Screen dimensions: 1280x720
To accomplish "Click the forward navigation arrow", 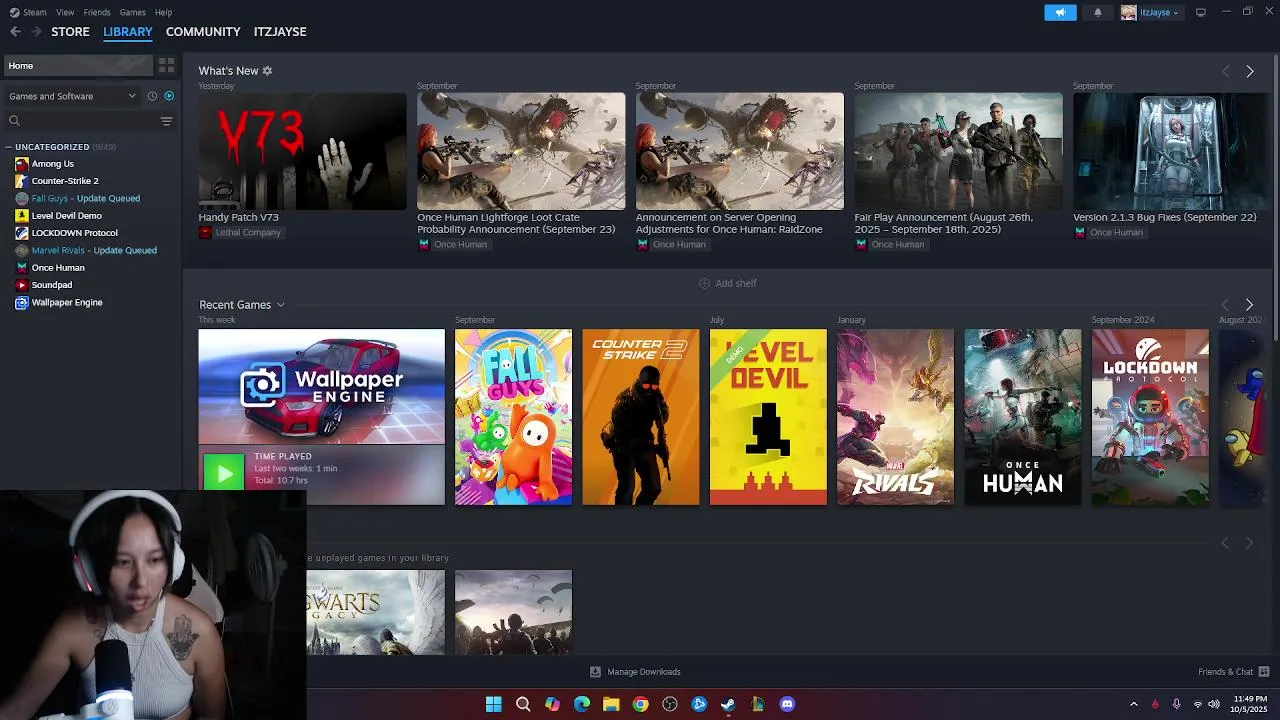I will point(38,32).
